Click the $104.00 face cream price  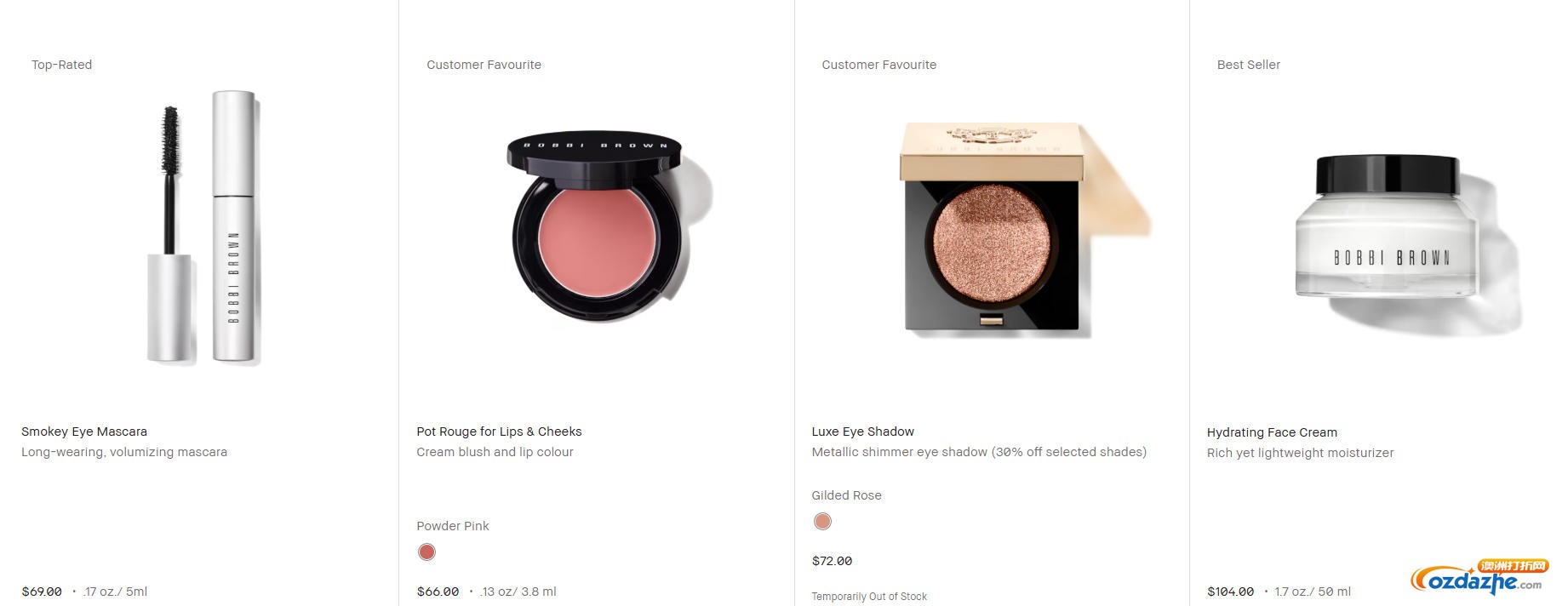(1230, 592)
